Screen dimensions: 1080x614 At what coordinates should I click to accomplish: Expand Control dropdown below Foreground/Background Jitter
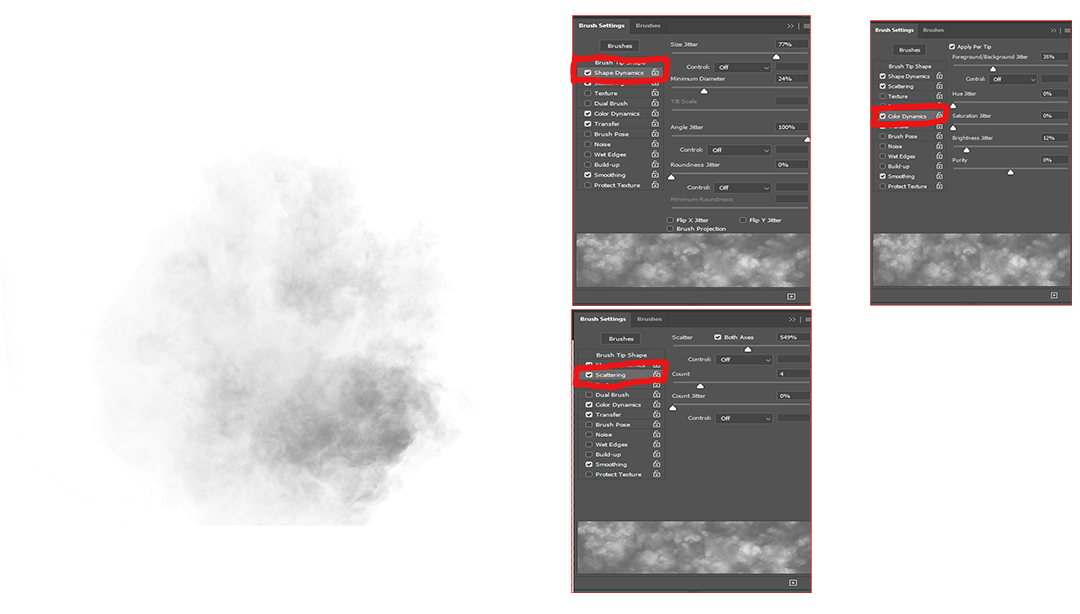(x=1014, y=79)
